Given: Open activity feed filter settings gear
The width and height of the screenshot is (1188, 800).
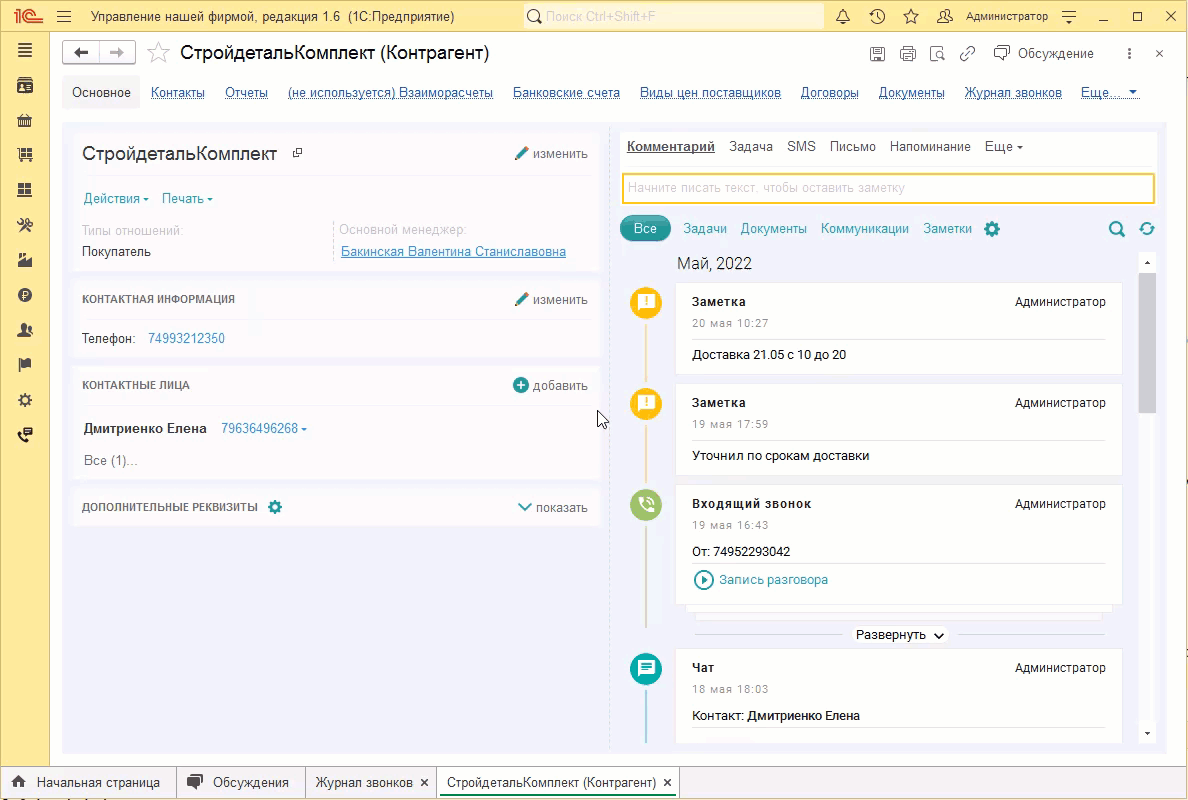Looking at the screenshot, I should pos(992,229).
